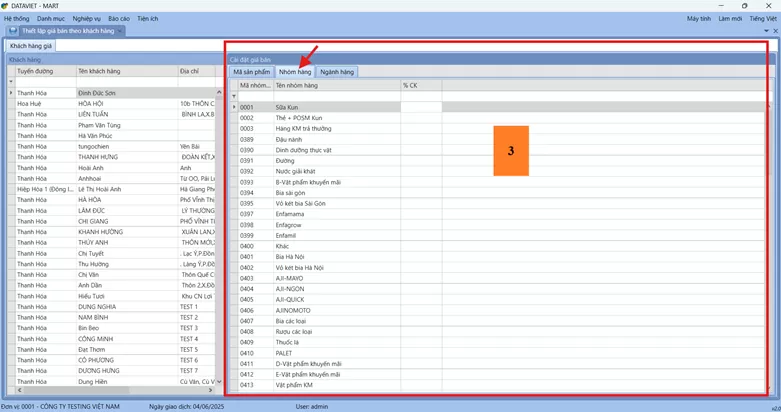
Task: Click the save icon on document tab
Action: [13, 30]
